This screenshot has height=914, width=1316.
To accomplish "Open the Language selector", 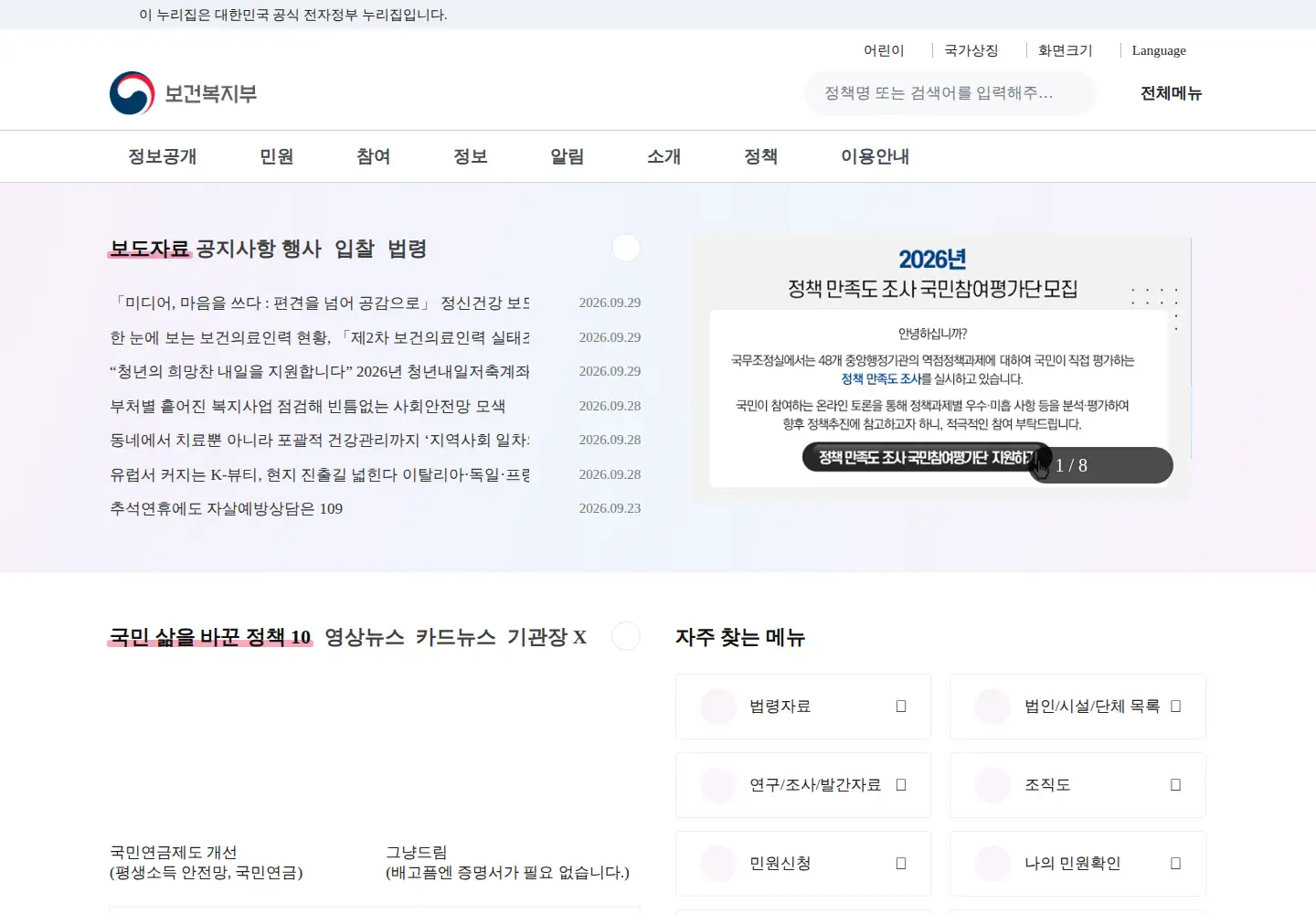I will (x=1159, y=50).
